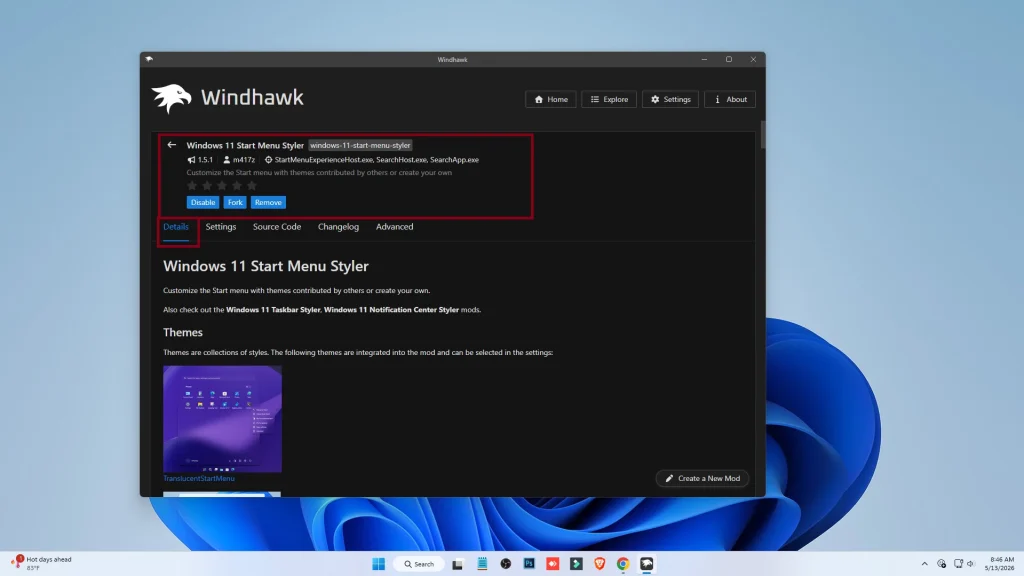Rate the mod one star
The width and height of the screenshot is (1024, 576).
tap(192, 186)
